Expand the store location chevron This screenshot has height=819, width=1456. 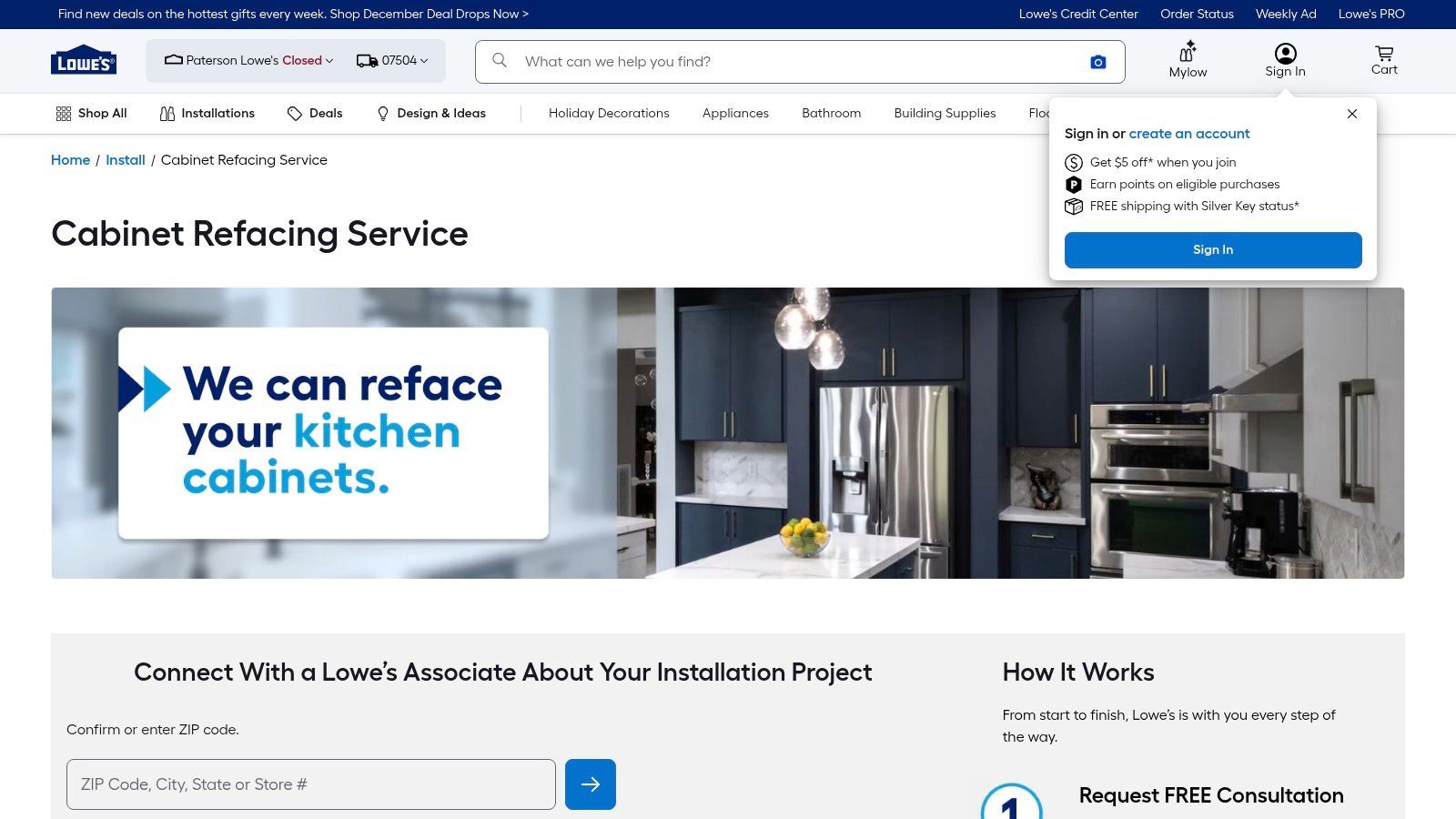click(x=329, y=61)
